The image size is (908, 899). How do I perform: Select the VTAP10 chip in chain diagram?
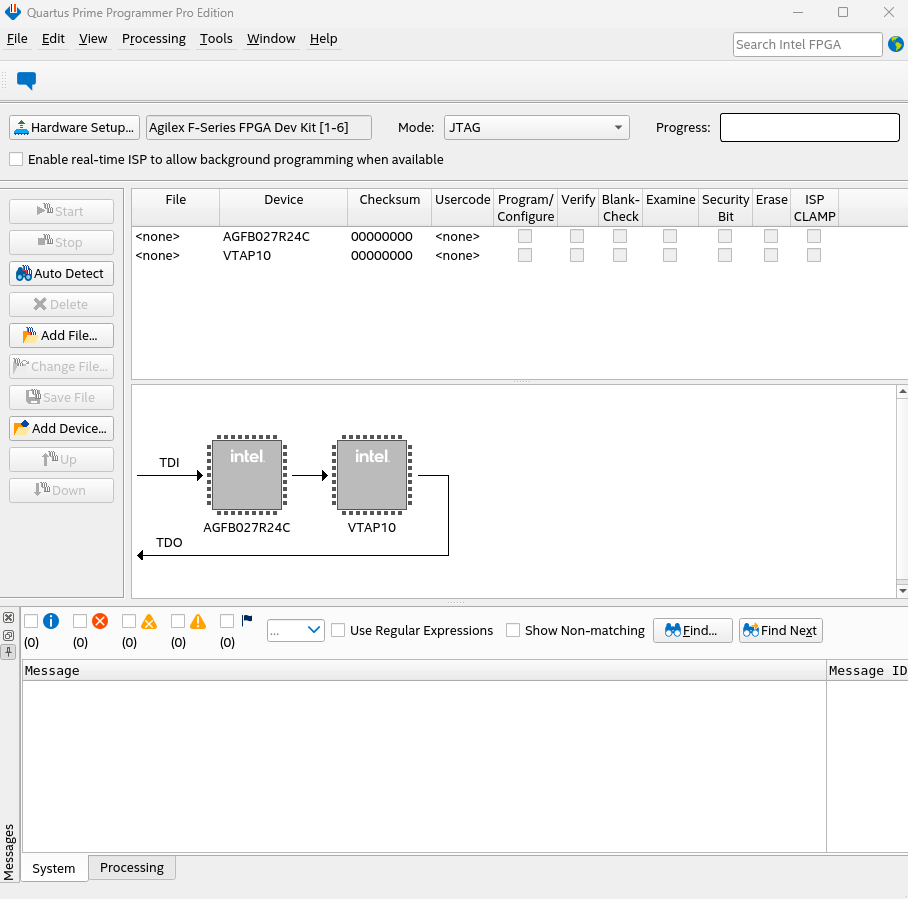372,475
